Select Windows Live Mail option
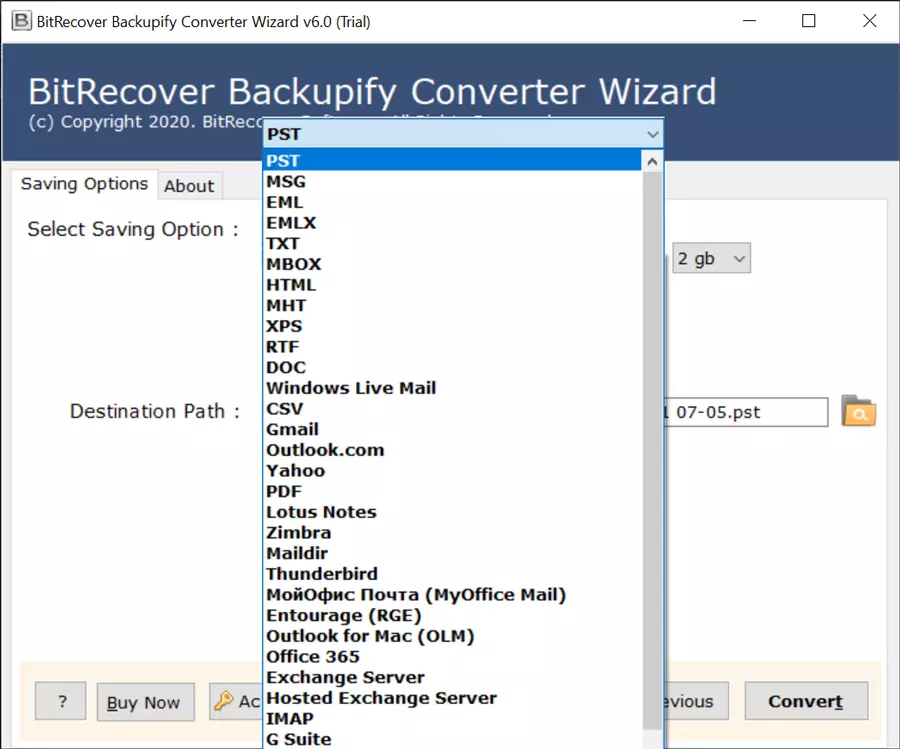Image resolution: width=900 pixels, height=749 pixels. [x=452, y=388]
